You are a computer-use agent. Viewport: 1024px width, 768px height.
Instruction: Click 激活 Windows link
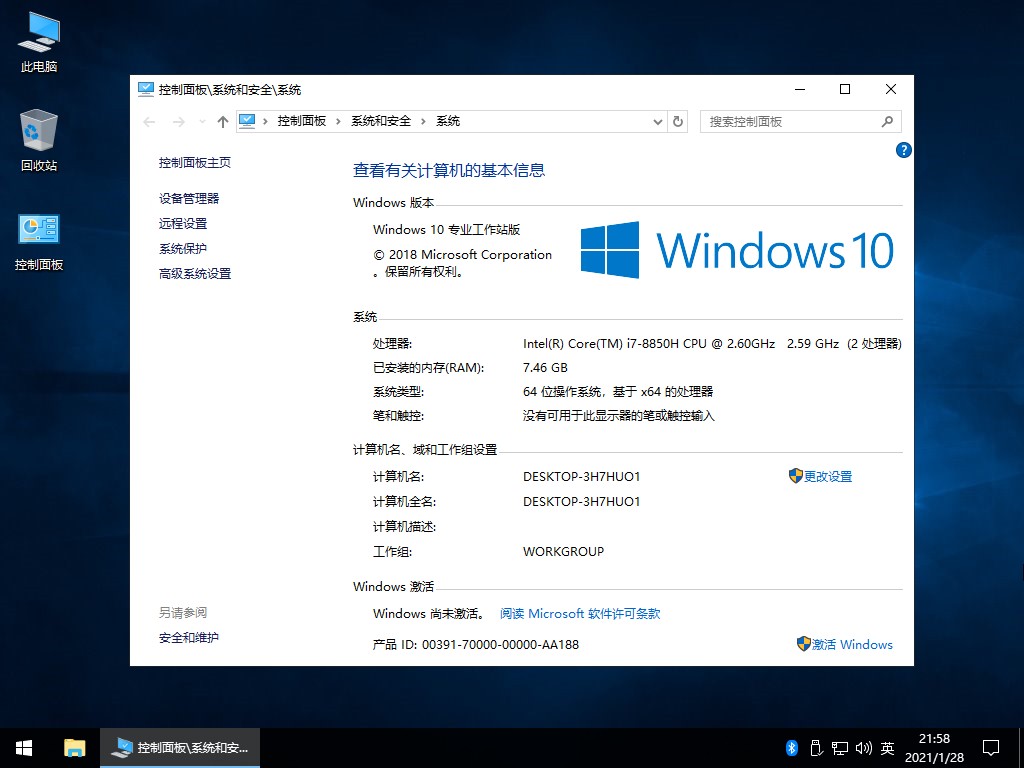[844, 644]
